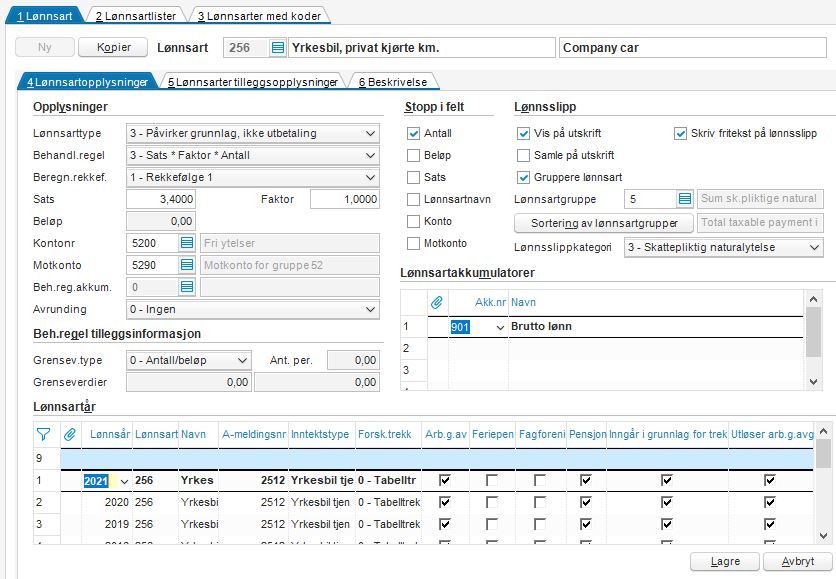Open lookup list next to Lønnsart 256

[278, 47]
